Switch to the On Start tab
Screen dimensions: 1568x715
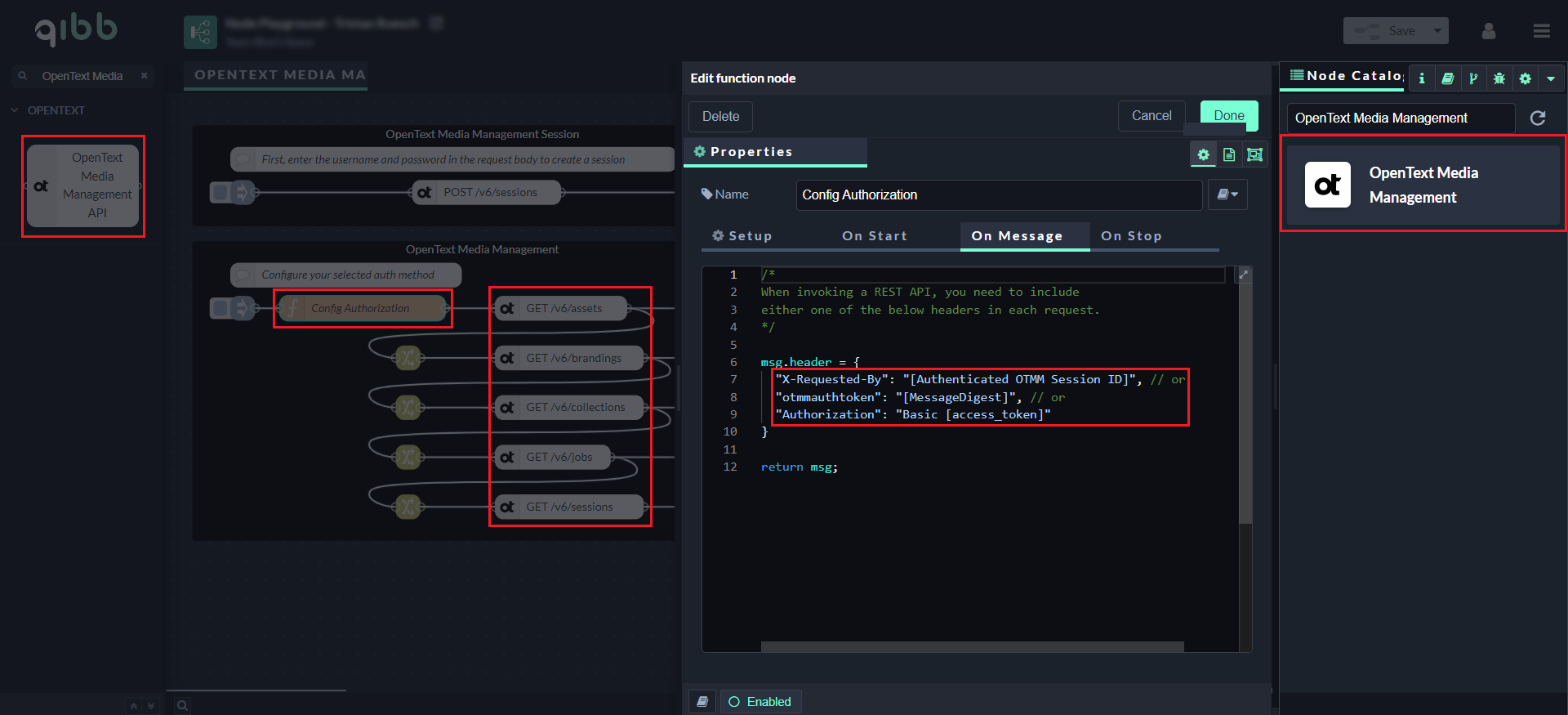tap(874, 236)
